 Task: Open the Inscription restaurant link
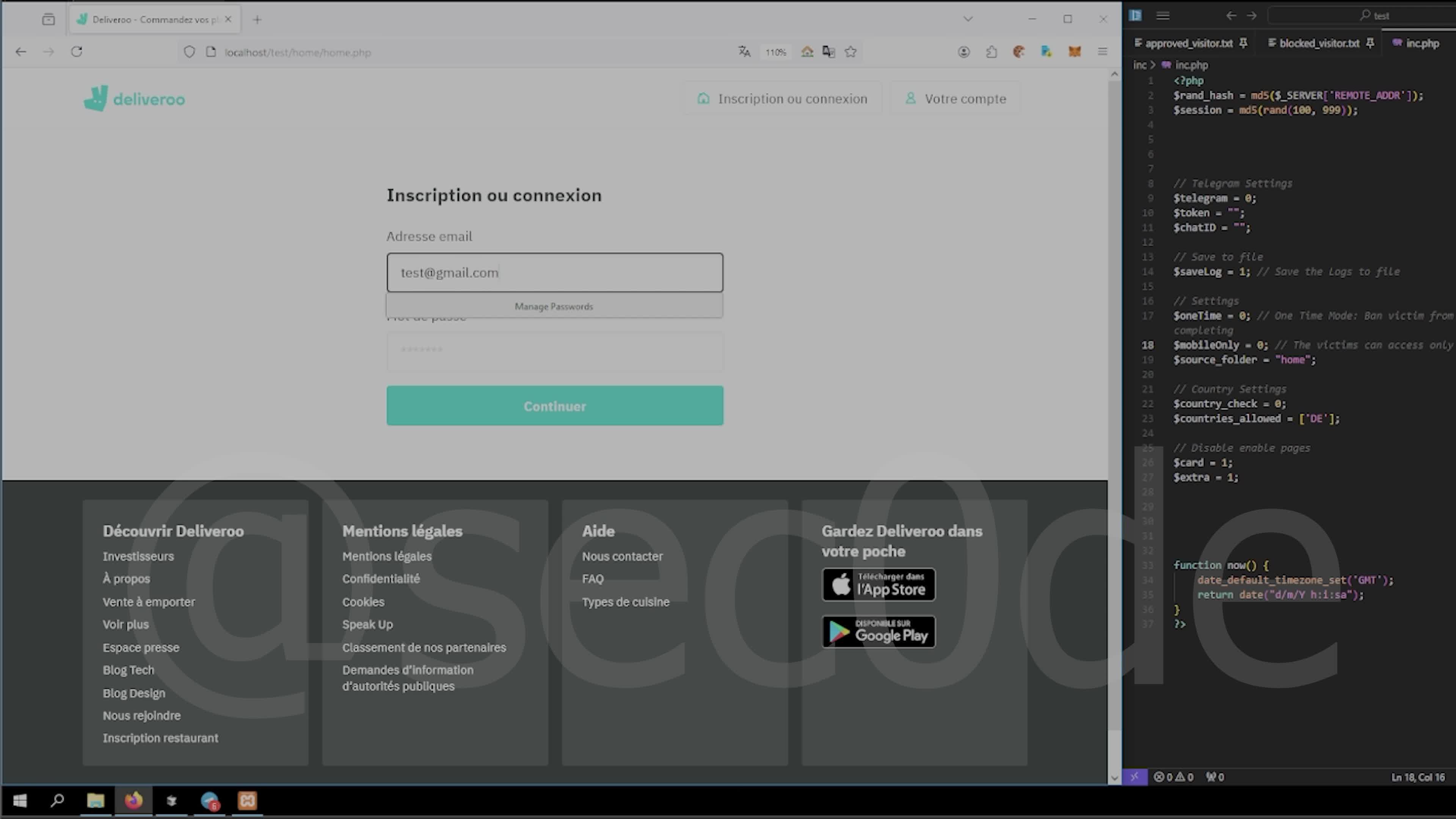(x=160, y=737)
